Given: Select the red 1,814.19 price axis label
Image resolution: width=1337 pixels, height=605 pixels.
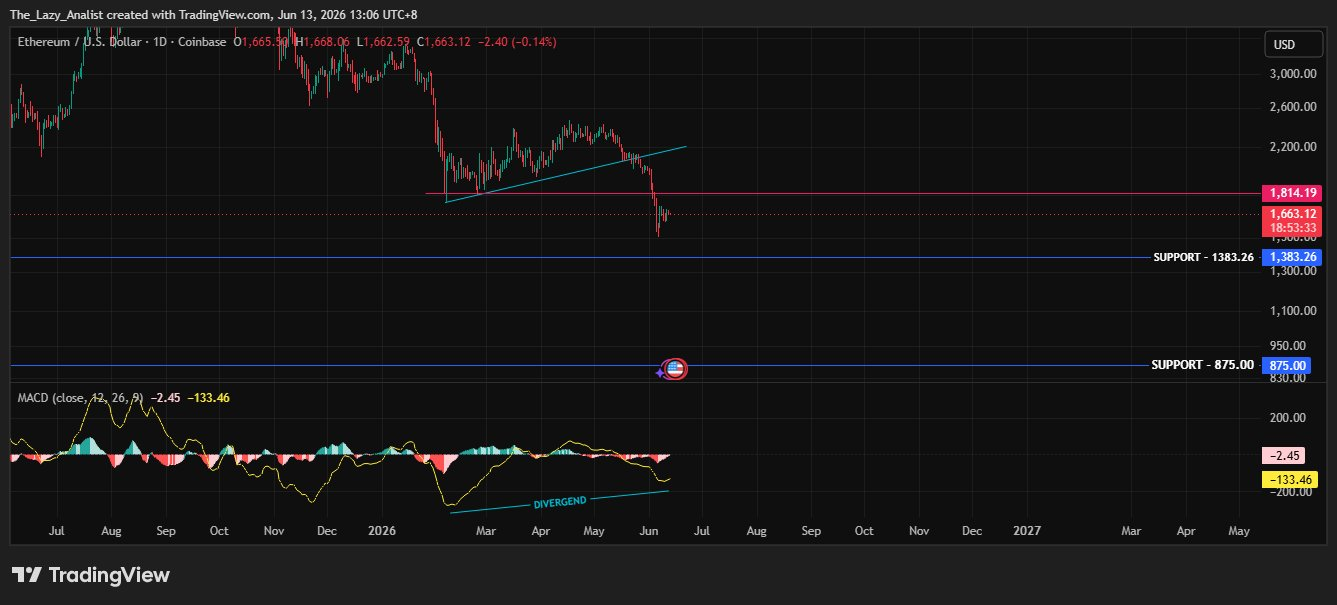Looking at the screenshot, I should [1294, 193].
